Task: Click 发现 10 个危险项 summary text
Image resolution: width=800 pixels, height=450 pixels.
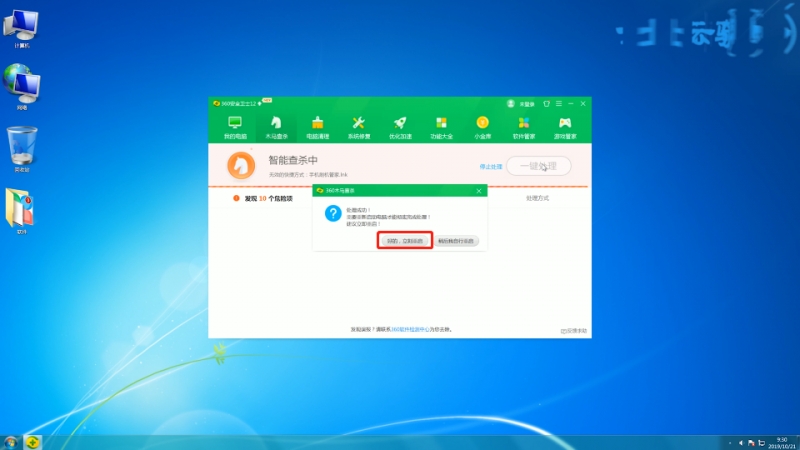Action: [x=268, y=198]
